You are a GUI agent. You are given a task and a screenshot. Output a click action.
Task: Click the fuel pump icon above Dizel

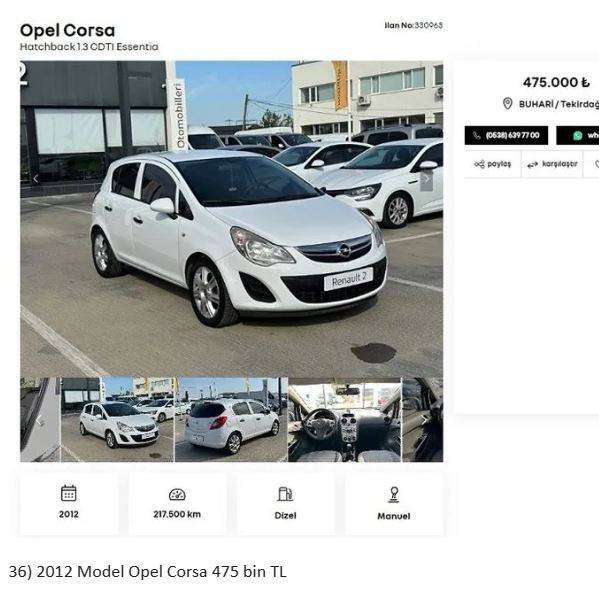(x=285, y=494)
